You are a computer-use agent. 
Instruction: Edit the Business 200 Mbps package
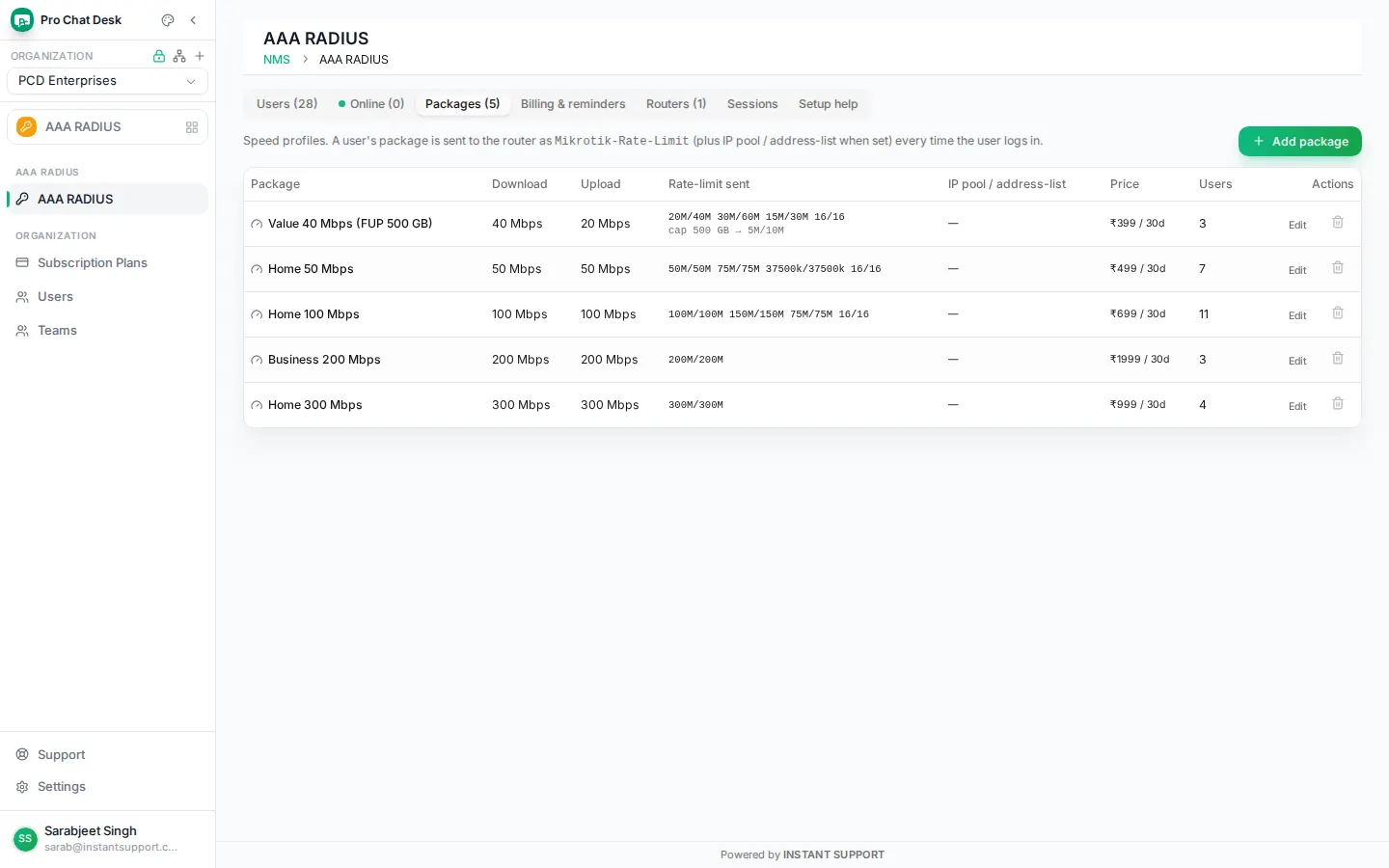click(x=1297, y=361)
